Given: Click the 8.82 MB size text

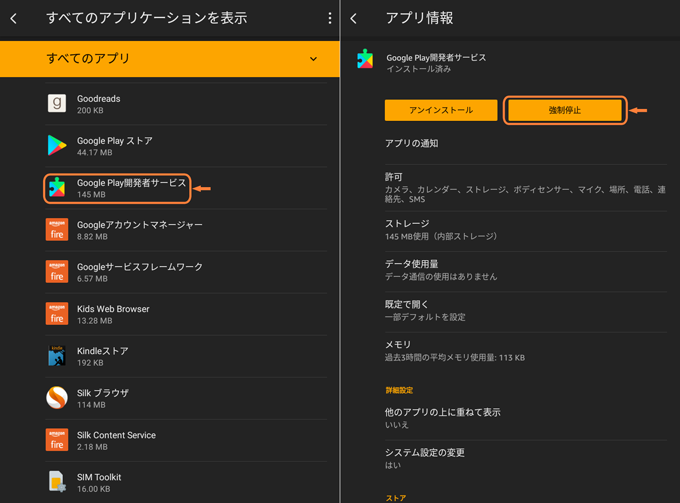Looking at the screenshot, I should [92, 237].
